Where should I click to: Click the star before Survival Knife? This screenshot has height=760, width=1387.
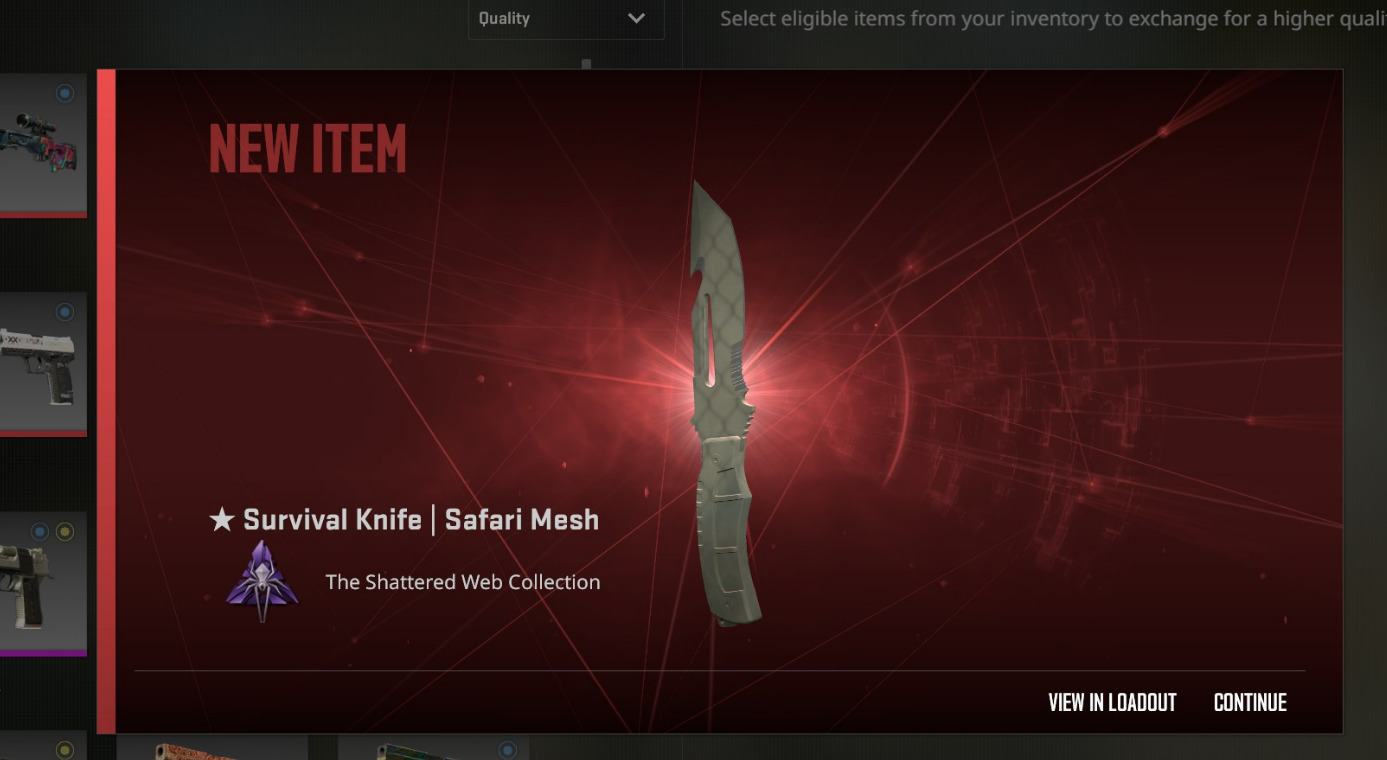(x=221, y=520)
